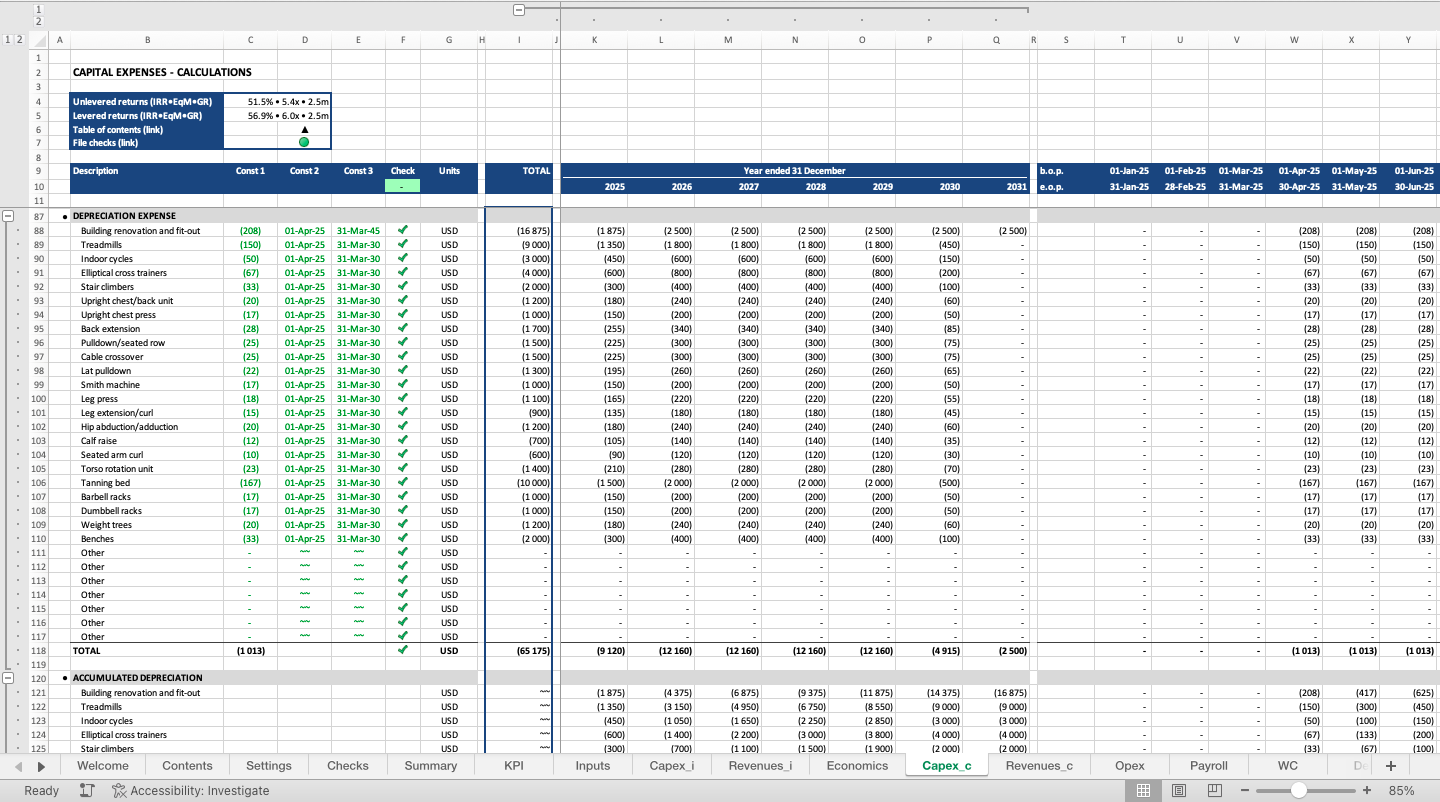Open the Payroll sheet tab
This screenshot has width=1440, height=802.
click(x=1208, y=765)
